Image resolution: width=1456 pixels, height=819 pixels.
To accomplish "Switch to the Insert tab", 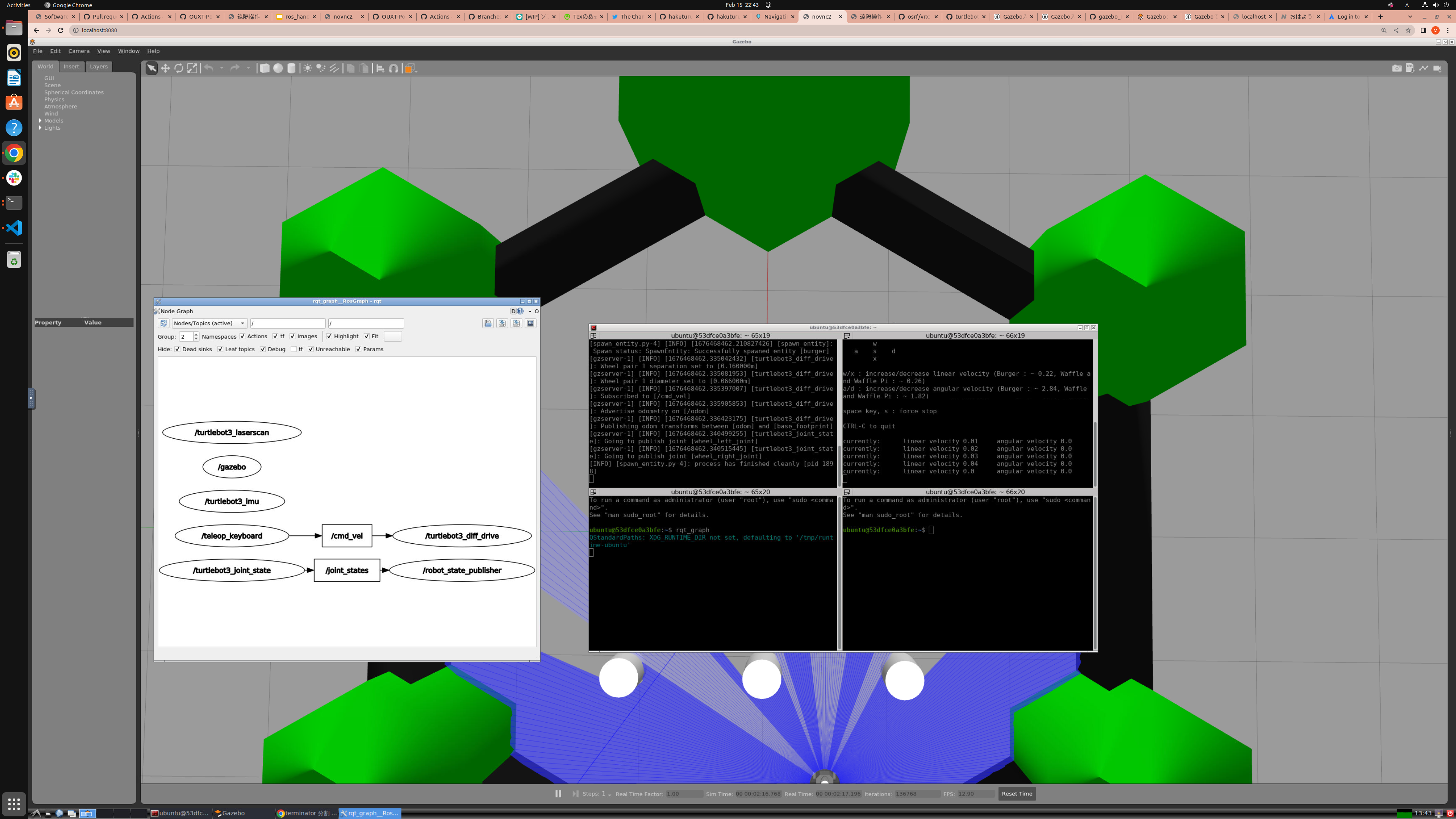I will [x=71, y=66].
